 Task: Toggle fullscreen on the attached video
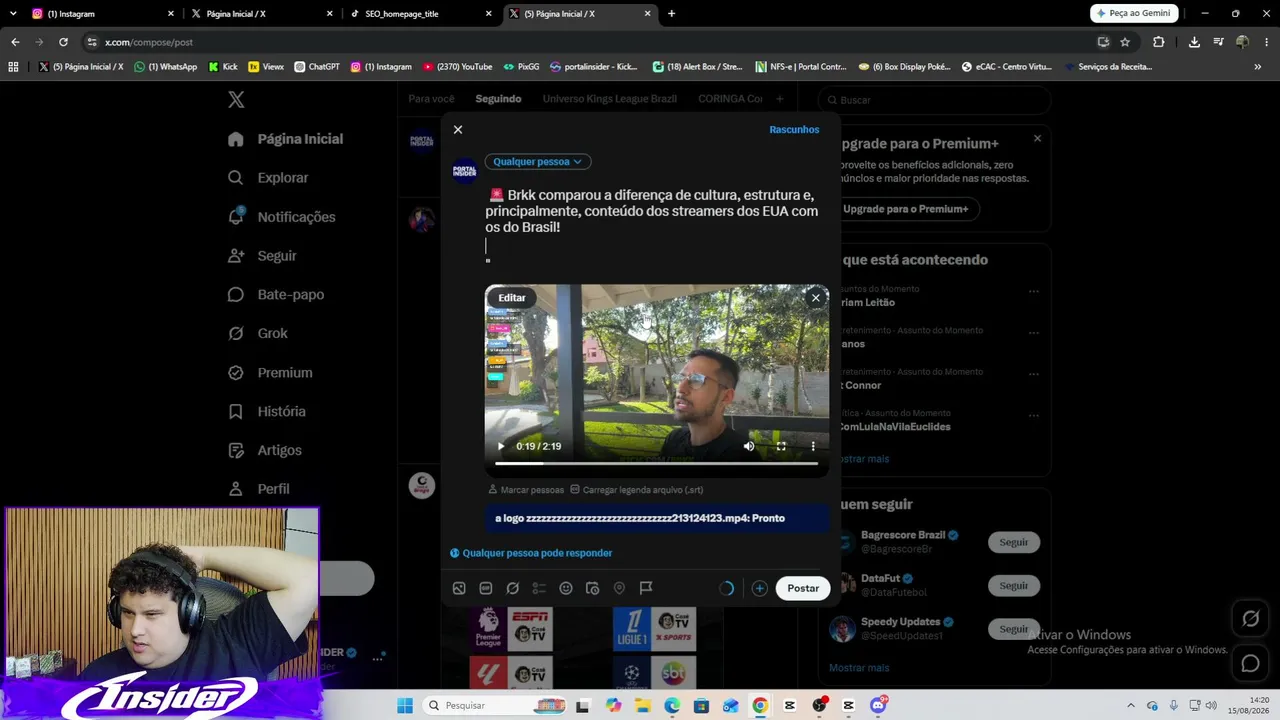[781, 446]
